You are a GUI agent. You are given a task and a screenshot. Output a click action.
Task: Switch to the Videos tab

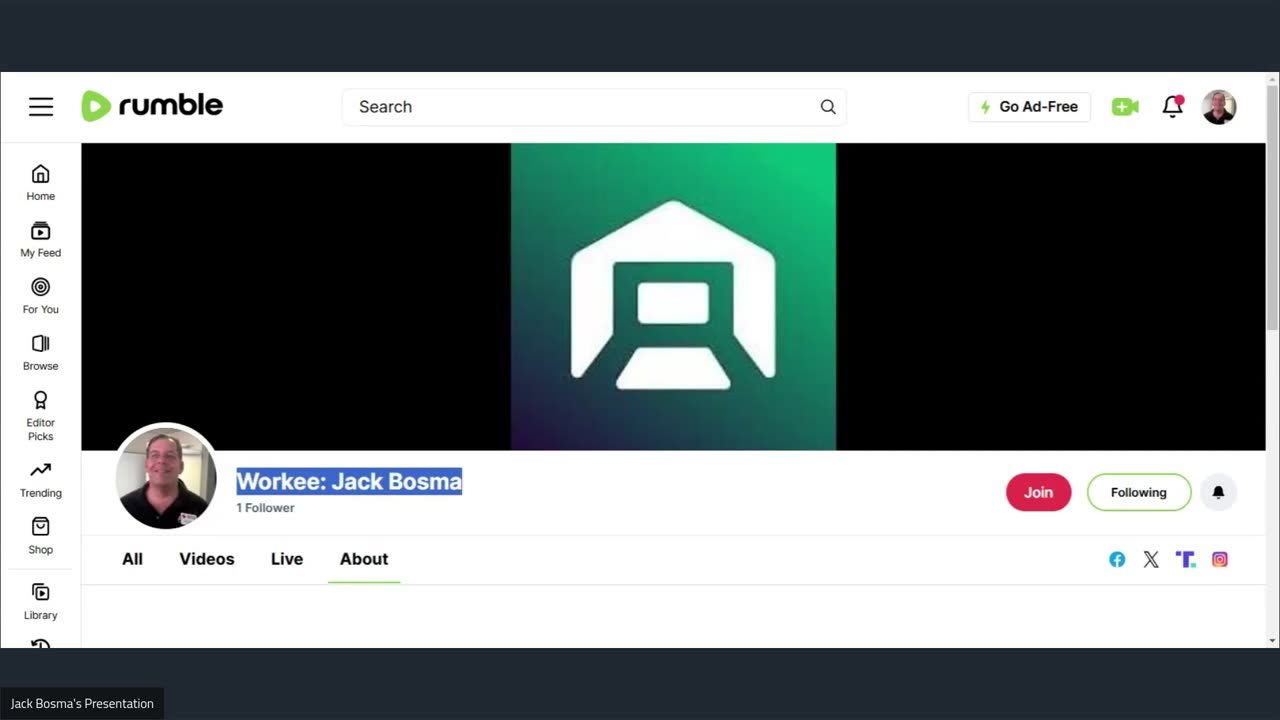(207, 559)
